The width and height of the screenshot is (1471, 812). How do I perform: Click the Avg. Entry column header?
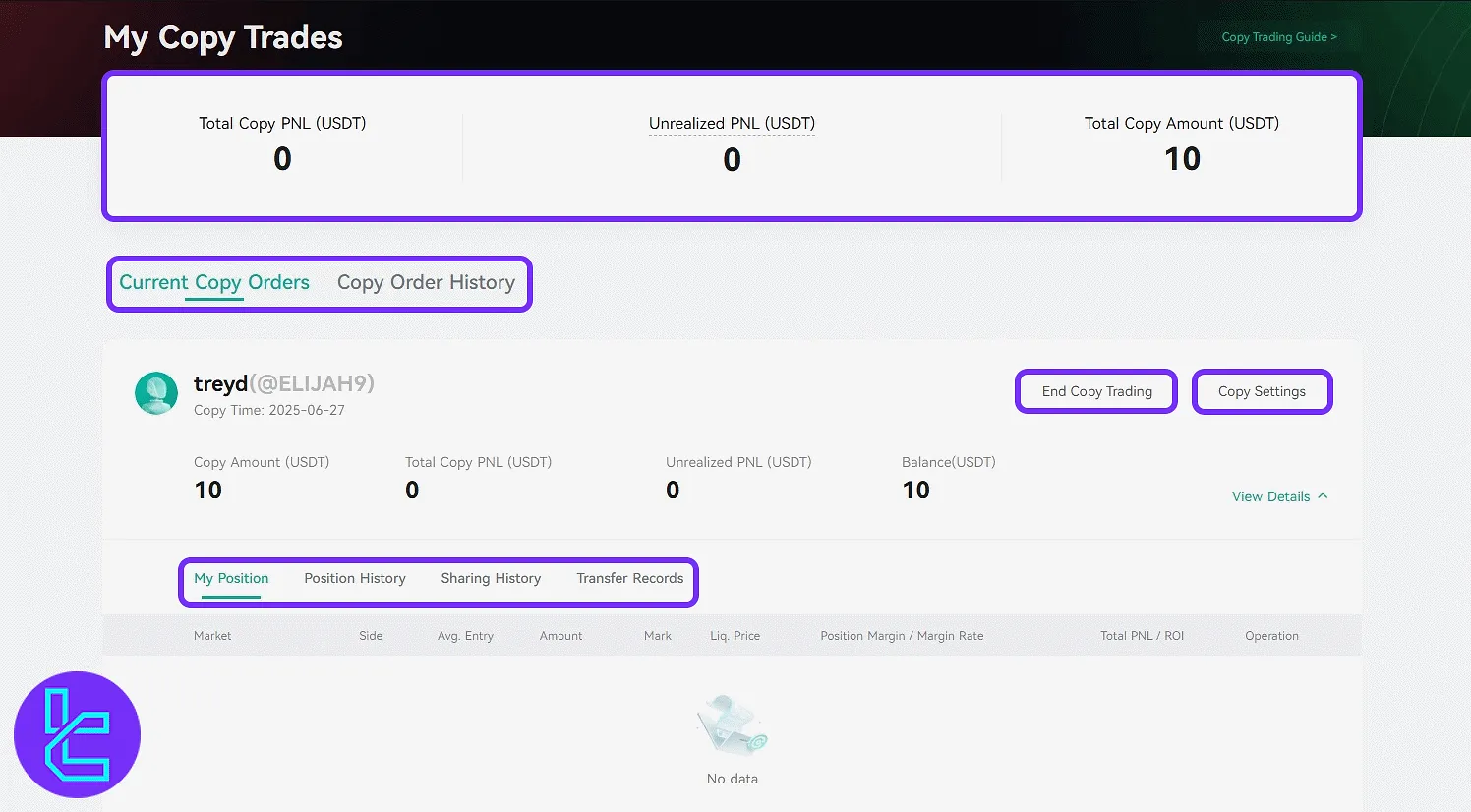(x=465, y=636)
